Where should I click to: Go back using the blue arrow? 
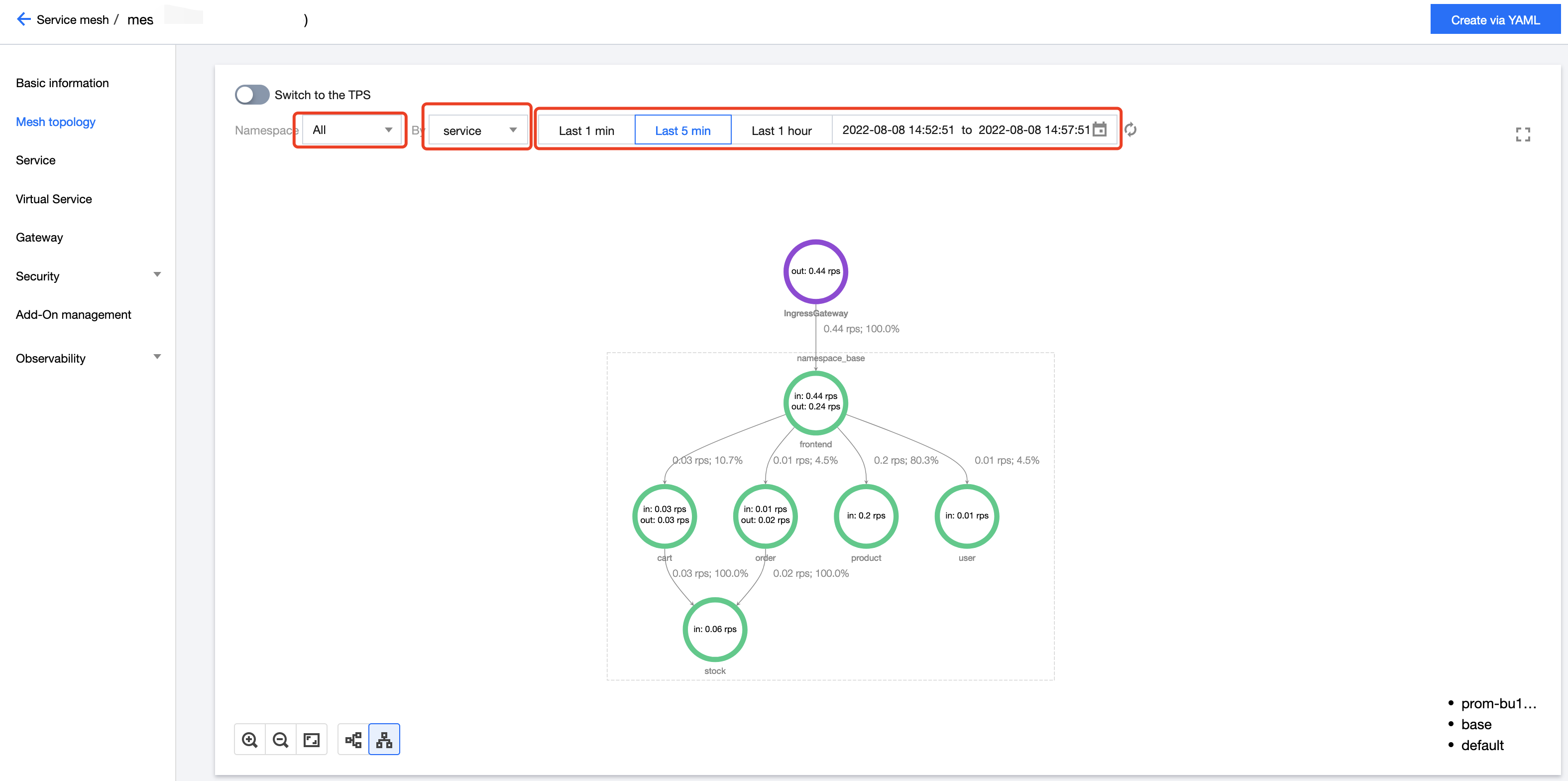click(23, 19)
